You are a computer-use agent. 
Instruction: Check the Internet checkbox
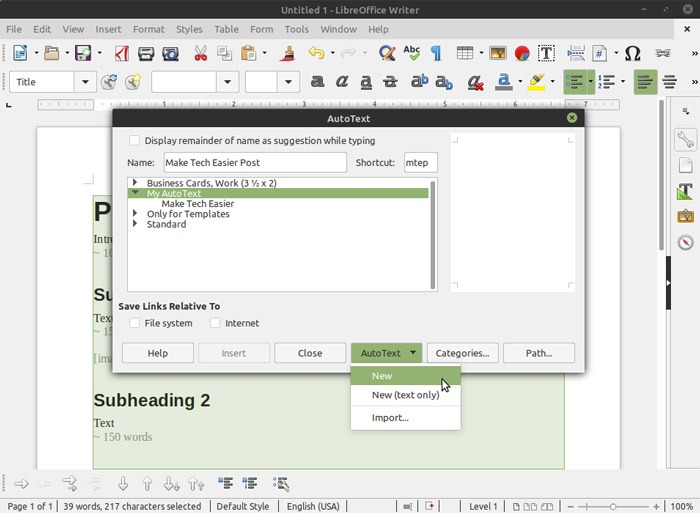click(215, 323)
